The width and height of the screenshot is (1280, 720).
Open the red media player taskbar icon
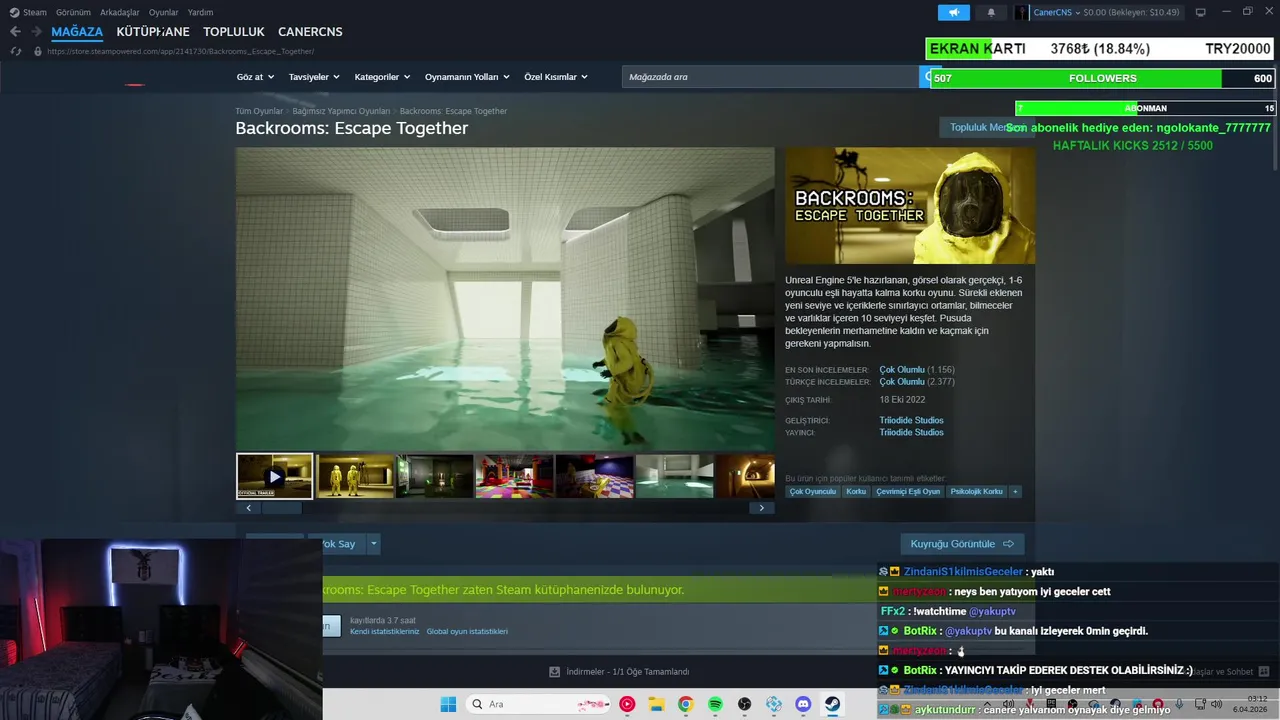click(627, 704)
